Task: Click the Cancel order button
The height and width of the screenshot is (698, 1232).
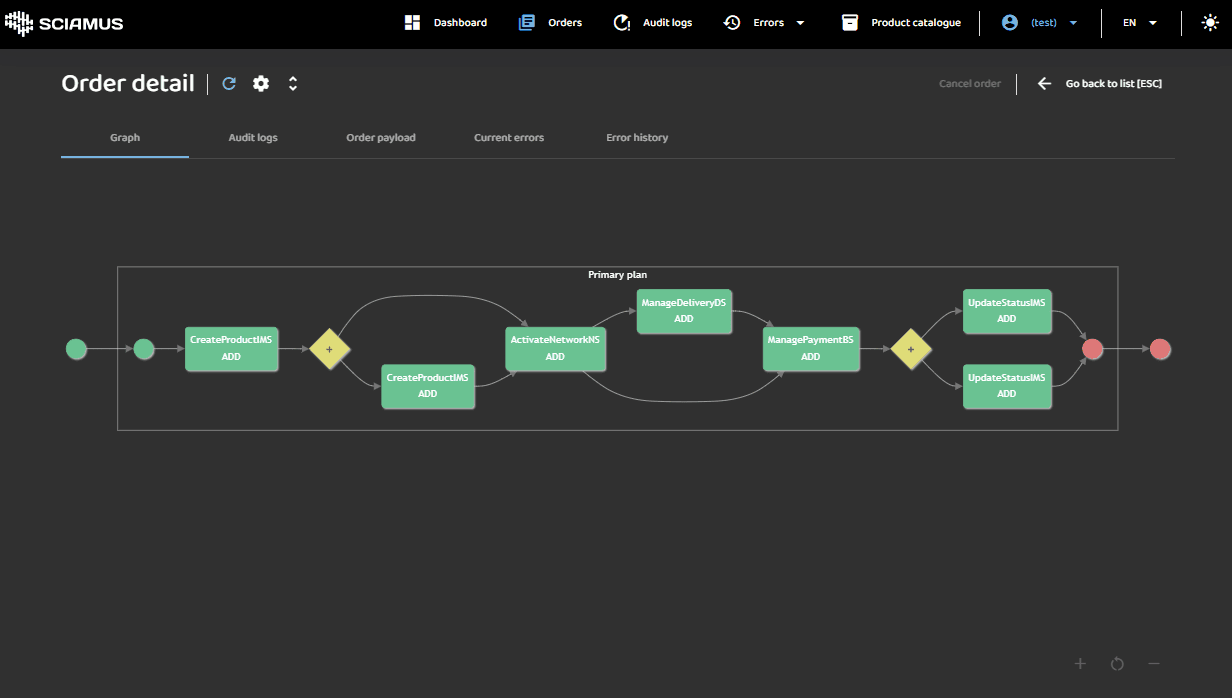Action: 969,84
